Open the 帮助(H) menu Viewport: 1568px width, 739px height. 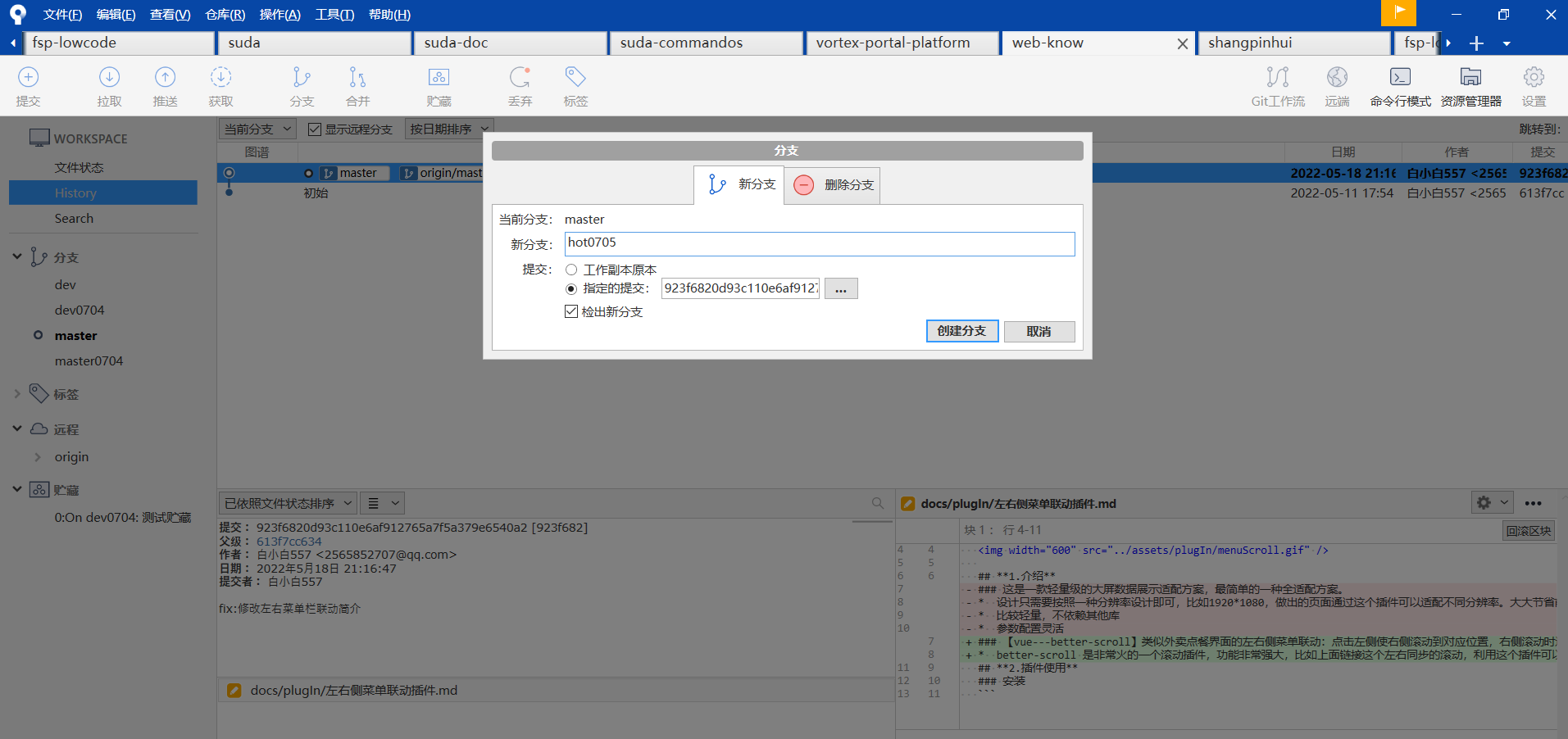tap(389, 14)
